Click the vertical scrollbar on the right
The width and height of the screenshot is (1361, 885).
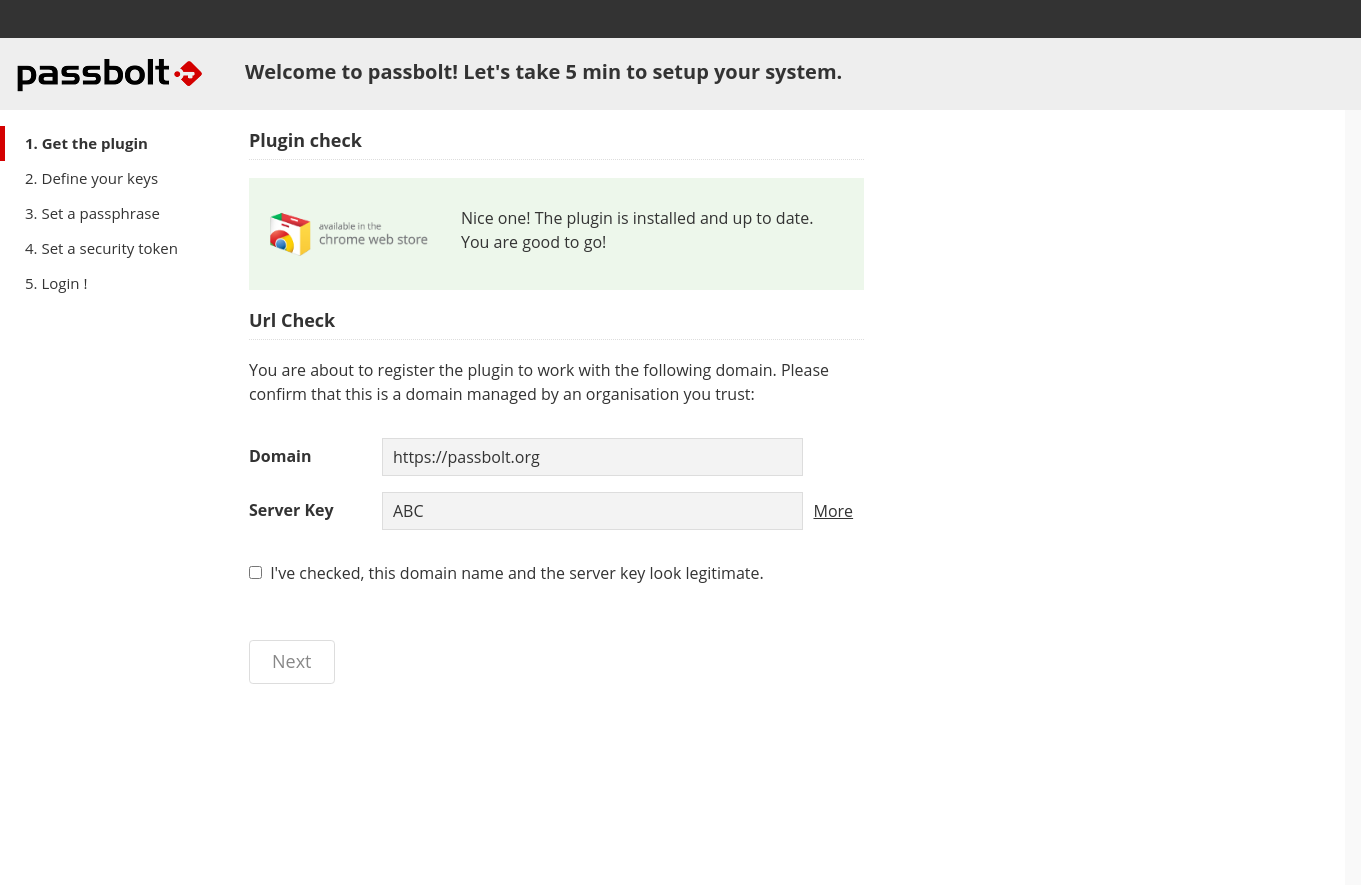pyautogui.click(x=1353, y=497)
